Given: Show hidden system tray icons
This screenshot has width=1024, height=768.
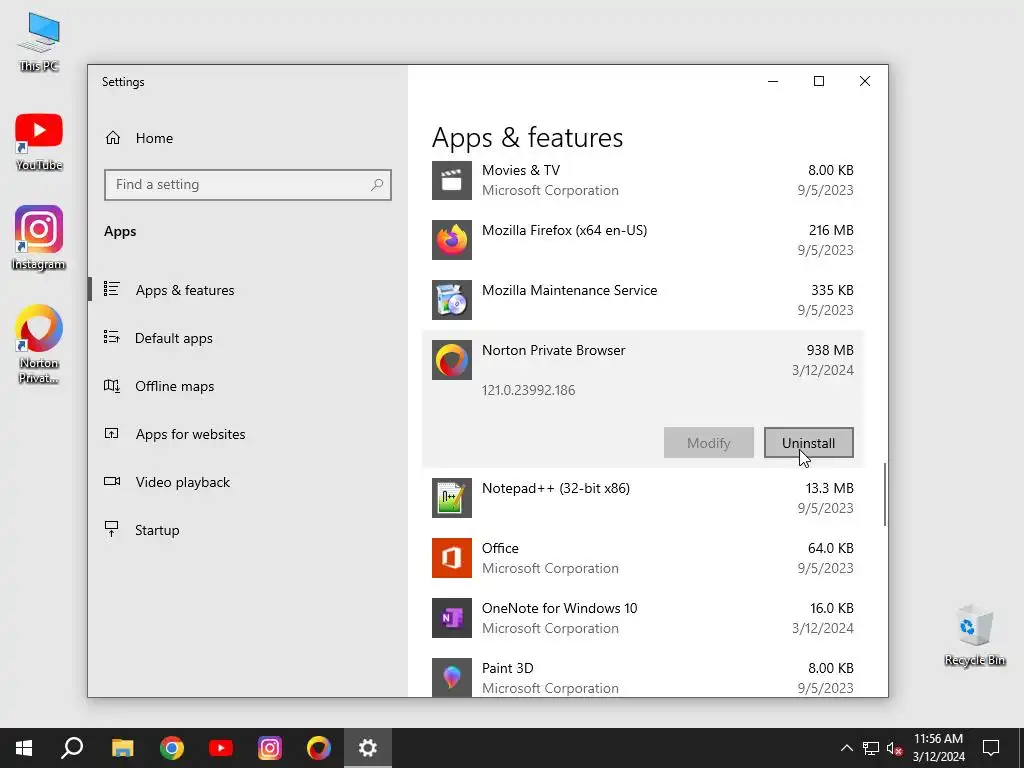Looking at the screenshot, I should pyautogui.click(x=846, y=748).
